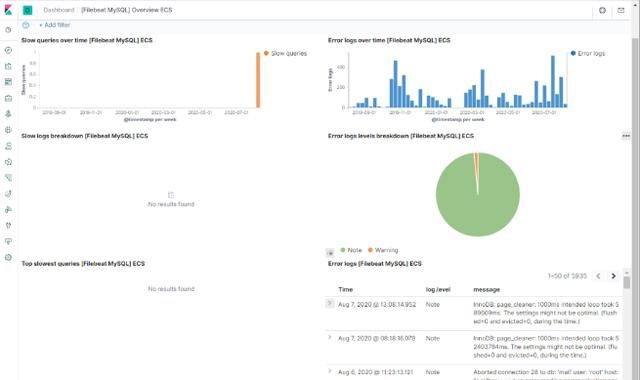Open the recently viewed clock icon

click(8, 30)
